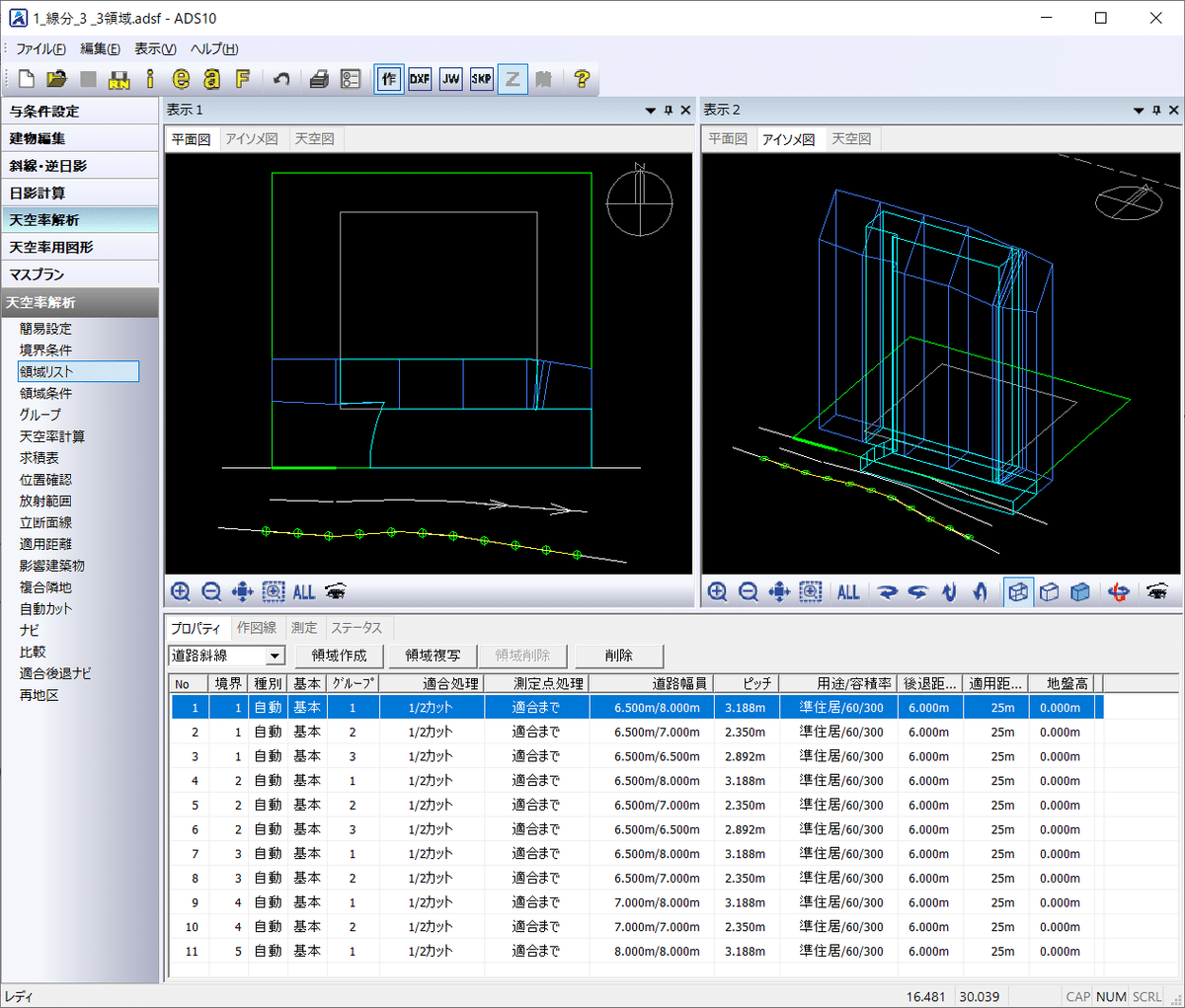
Task: Fit all in 表示1 view
Action: tap(304, 591)
